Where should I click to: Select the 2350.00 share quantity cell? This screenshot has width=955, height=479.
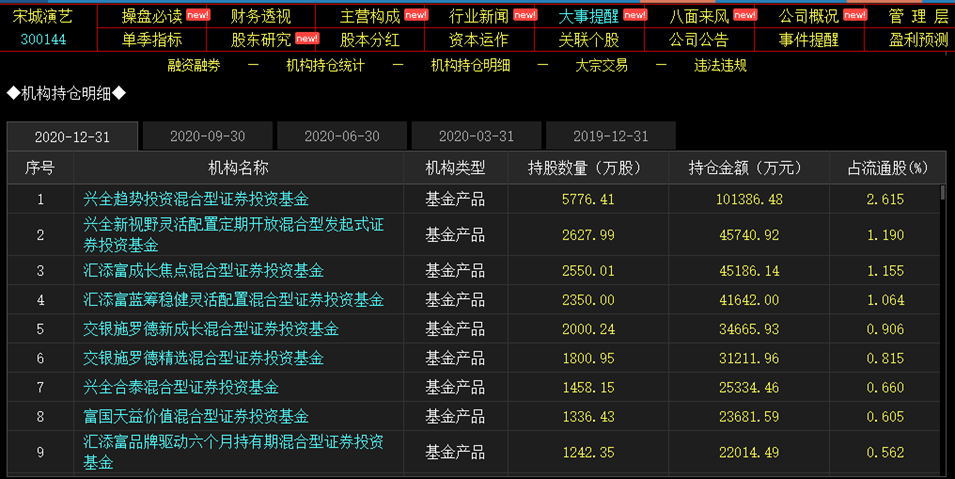pyautogui.click(x=588, y=300)
